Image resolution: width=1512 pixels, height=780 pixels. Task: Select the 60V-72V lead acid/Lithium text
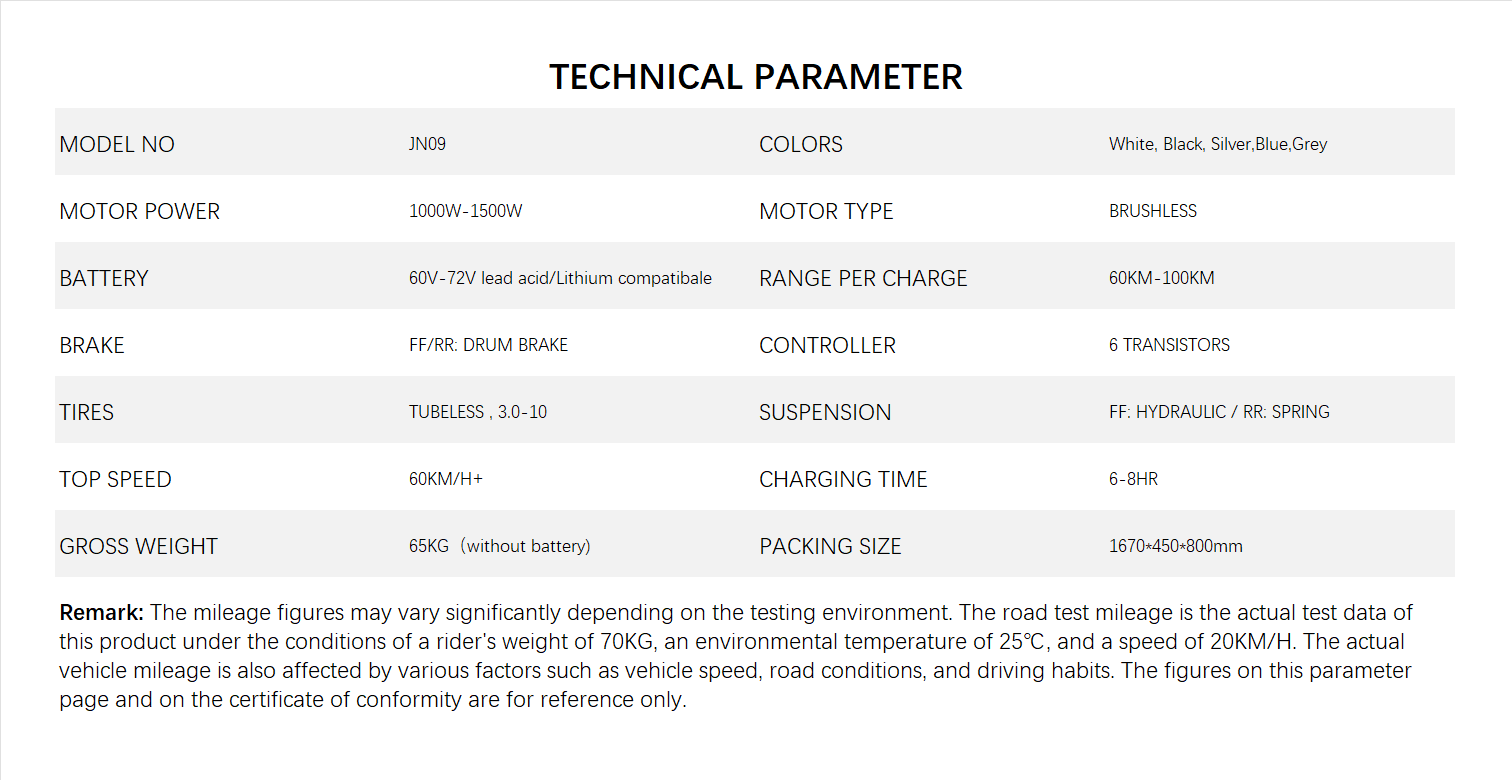point(560,278)
